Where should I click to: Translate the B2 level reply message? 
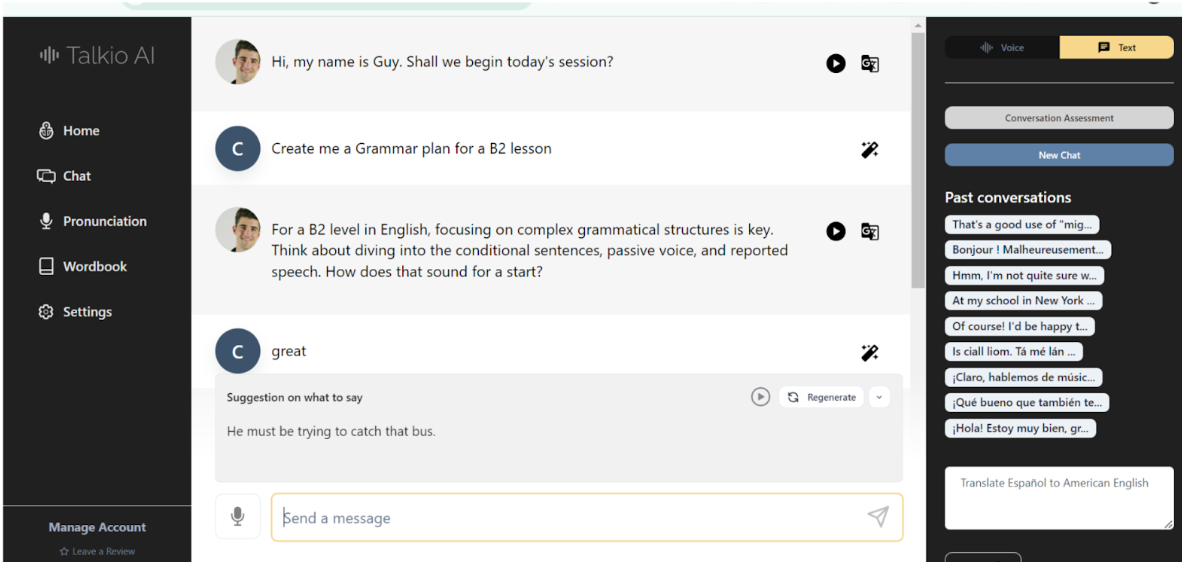pos(870,232)
